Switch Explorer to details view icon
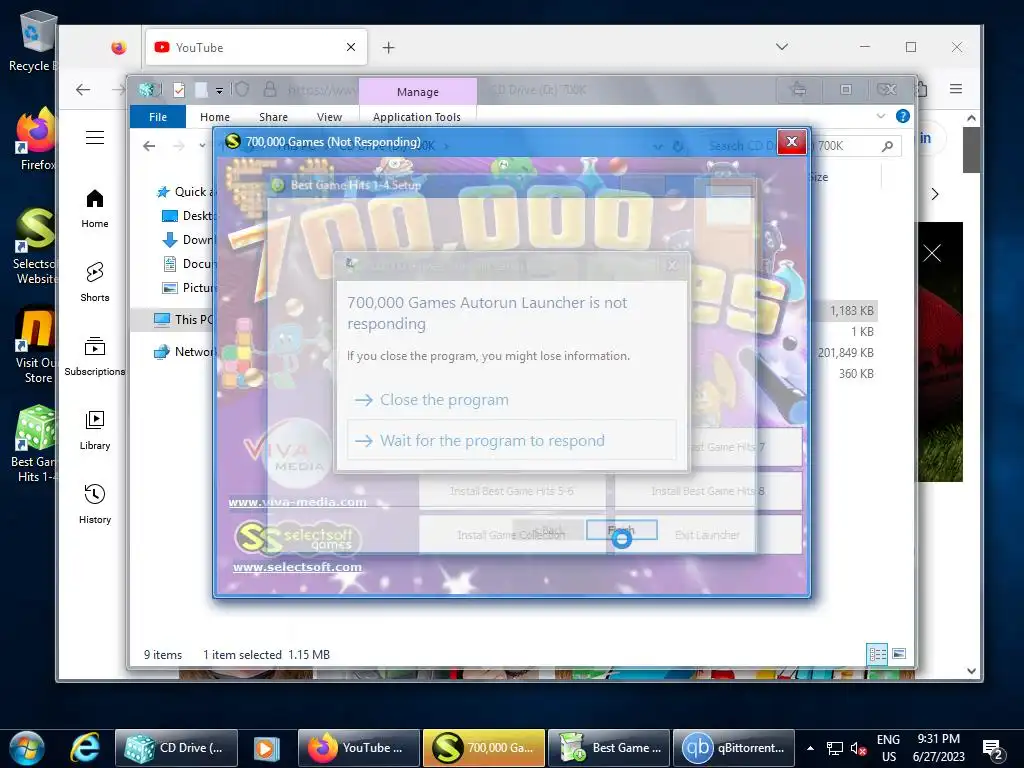The image size is (1024, 768). pos(877,654)
